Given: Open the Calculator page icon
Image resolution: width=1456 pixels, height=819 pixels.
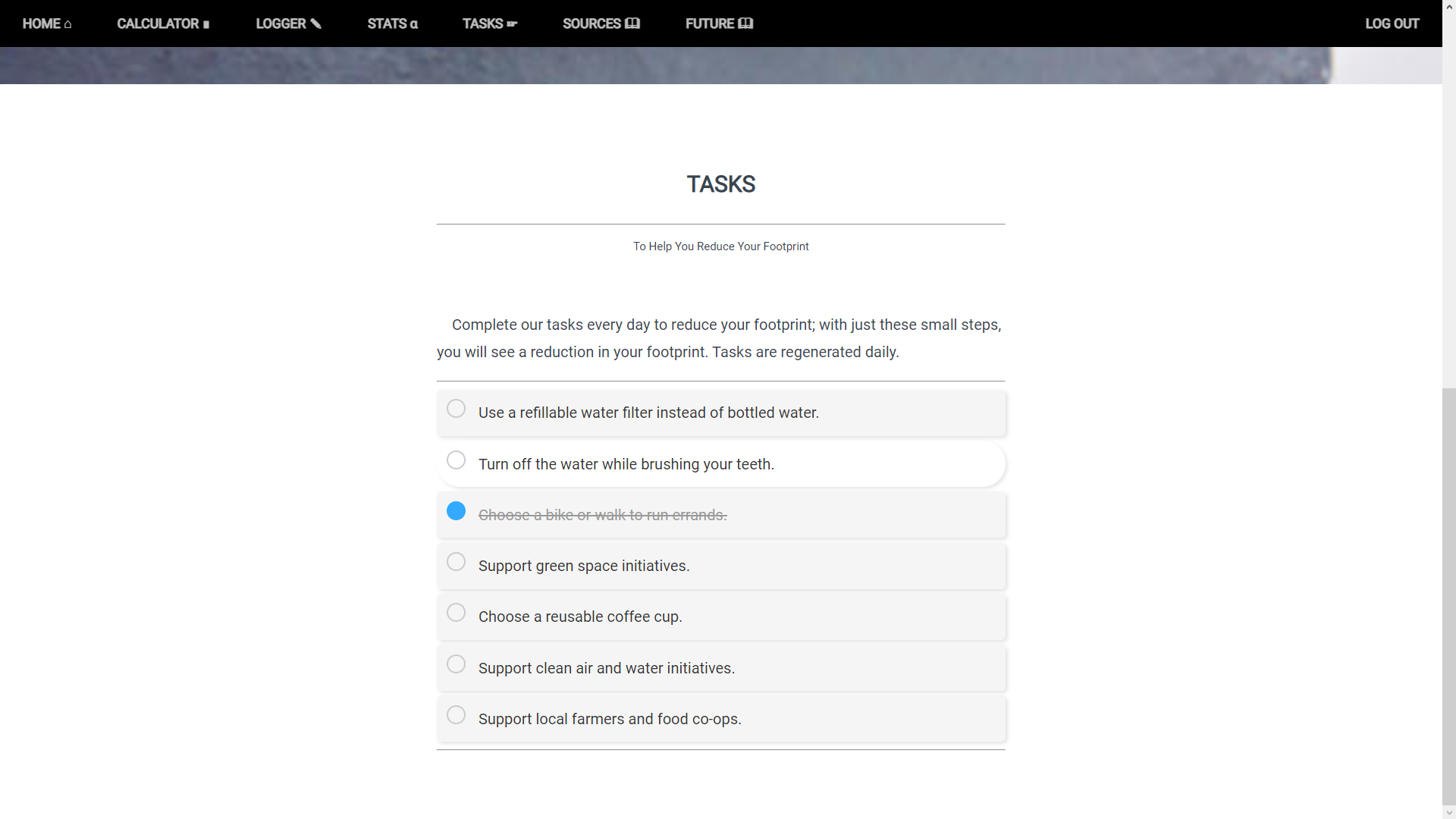Looking at the screenshot, I should (x=206, y=24).
